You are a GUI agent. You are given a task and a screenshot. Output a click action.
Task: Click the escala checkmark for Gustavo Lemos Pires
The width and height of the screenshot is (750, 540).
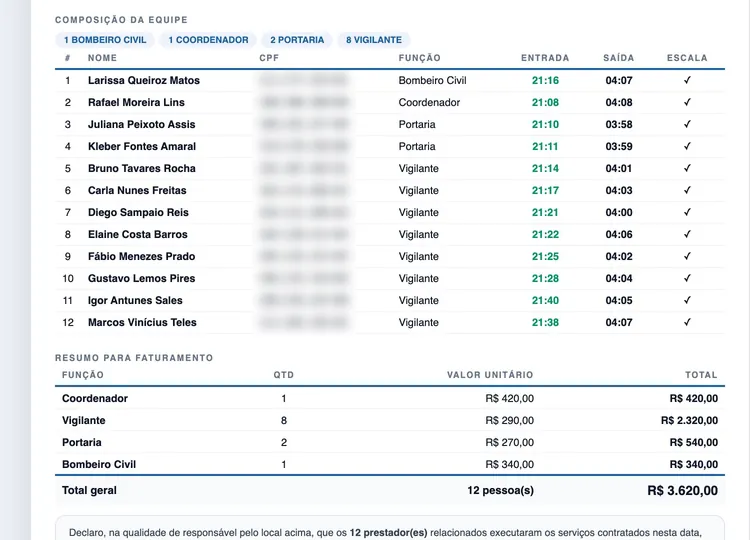687,278
